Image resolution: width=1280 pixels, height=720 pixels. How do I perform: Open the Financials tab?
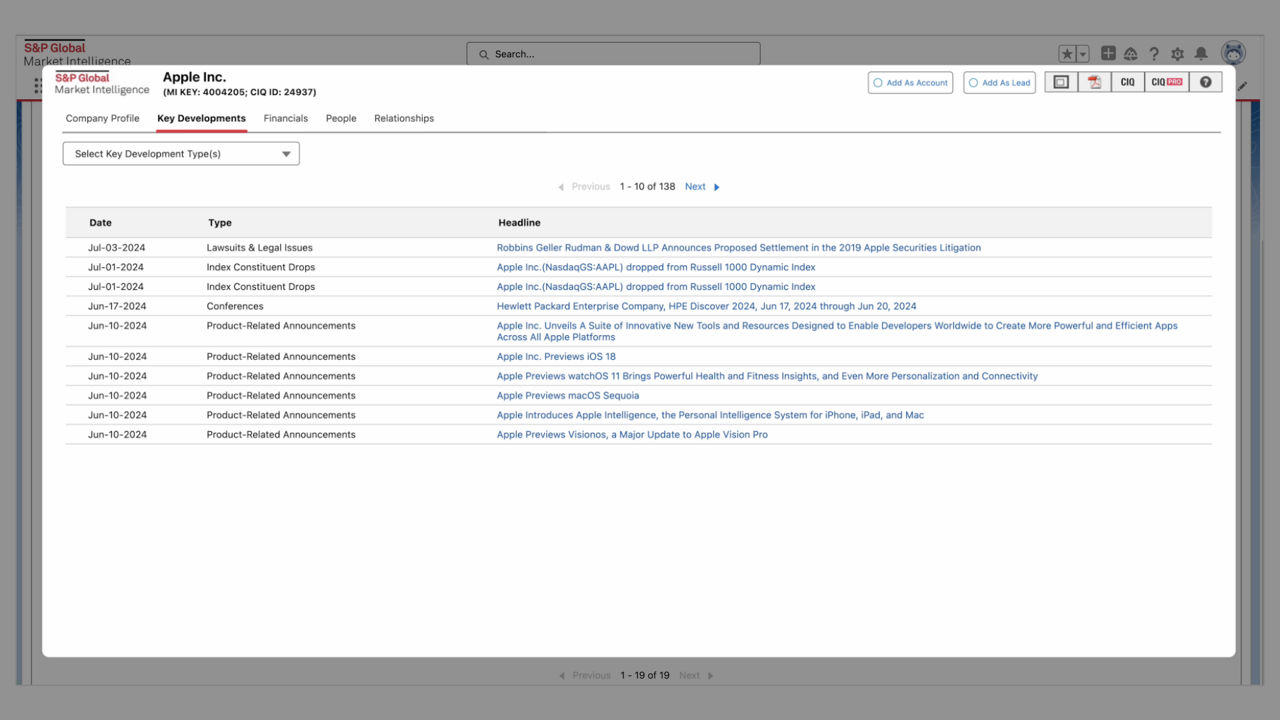286,118
